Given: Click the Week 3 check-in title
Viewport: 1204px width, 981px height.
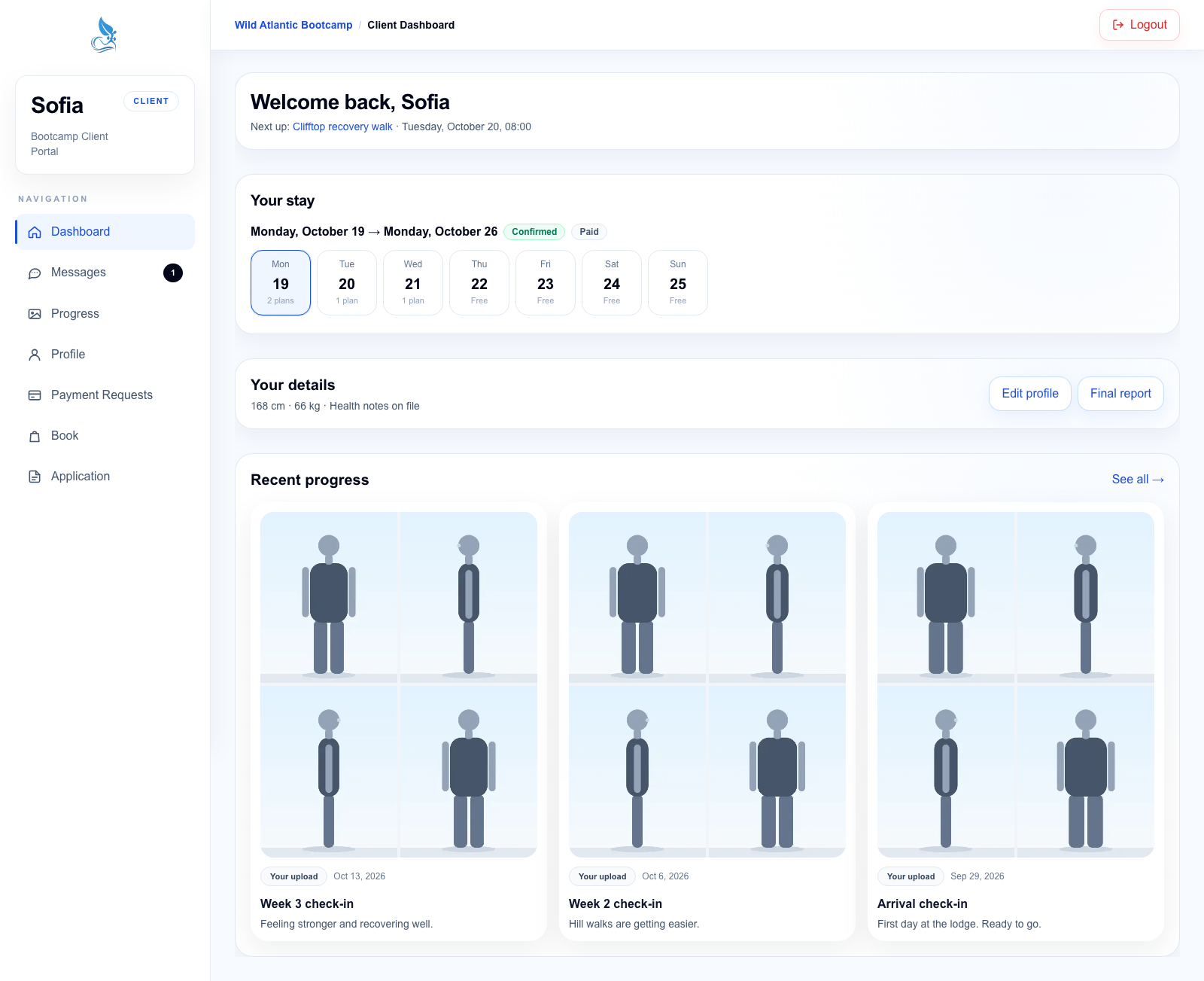Looking at the screenshot, I should click(307, 903).
